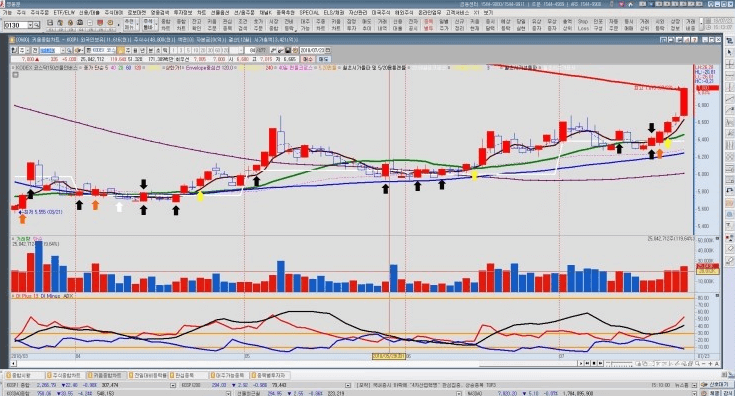Switch to the 키움종합차트 bottom tab
Viewport: 735px width, 396px height.
(x=107, y=375)
